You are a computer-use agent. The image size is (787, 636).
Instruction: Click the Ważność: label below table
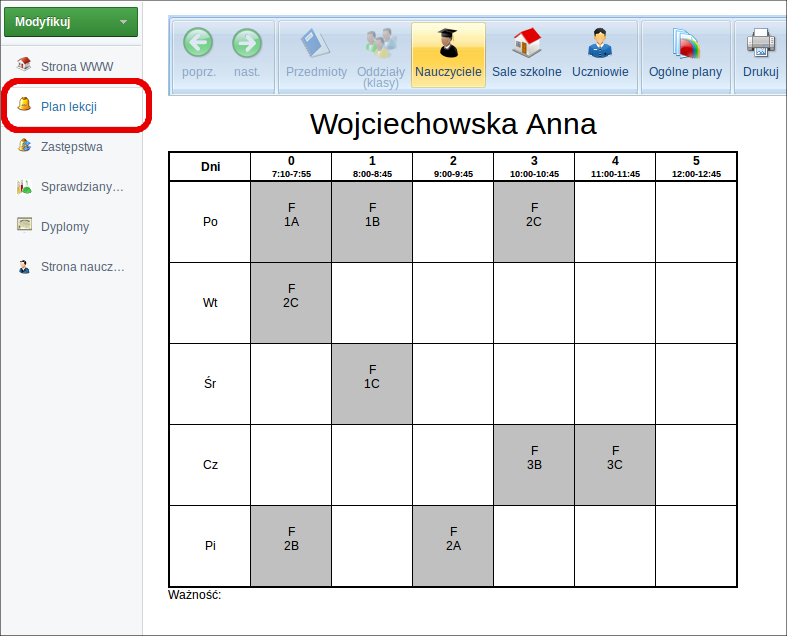pos(195,595)
